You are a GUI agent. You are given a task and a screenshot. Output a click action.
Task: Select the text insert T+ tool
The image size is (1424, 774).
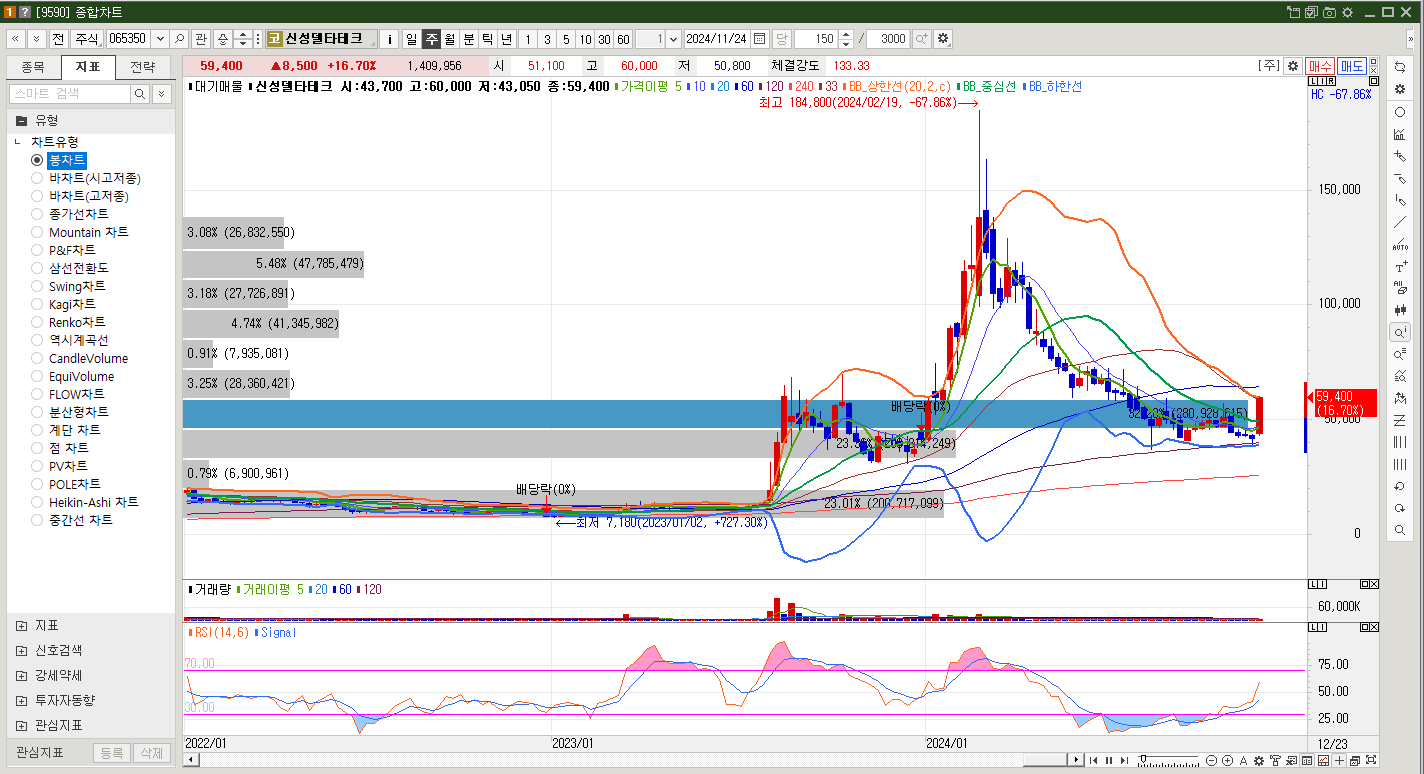click(1400, 266)
